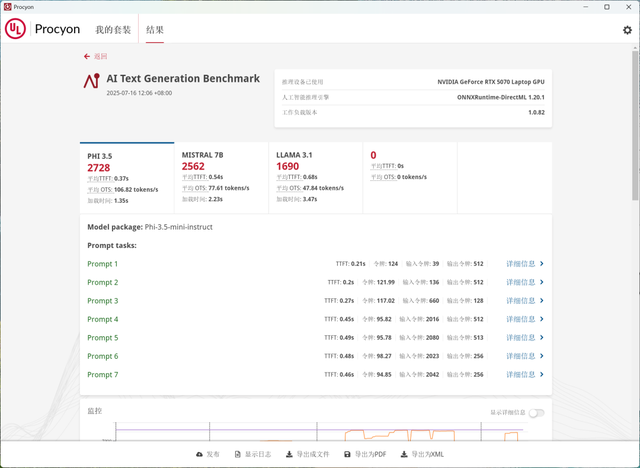Toggle the show detailed info switch in monitoring
The image size is (640, 468).
[x=536, y=413]
